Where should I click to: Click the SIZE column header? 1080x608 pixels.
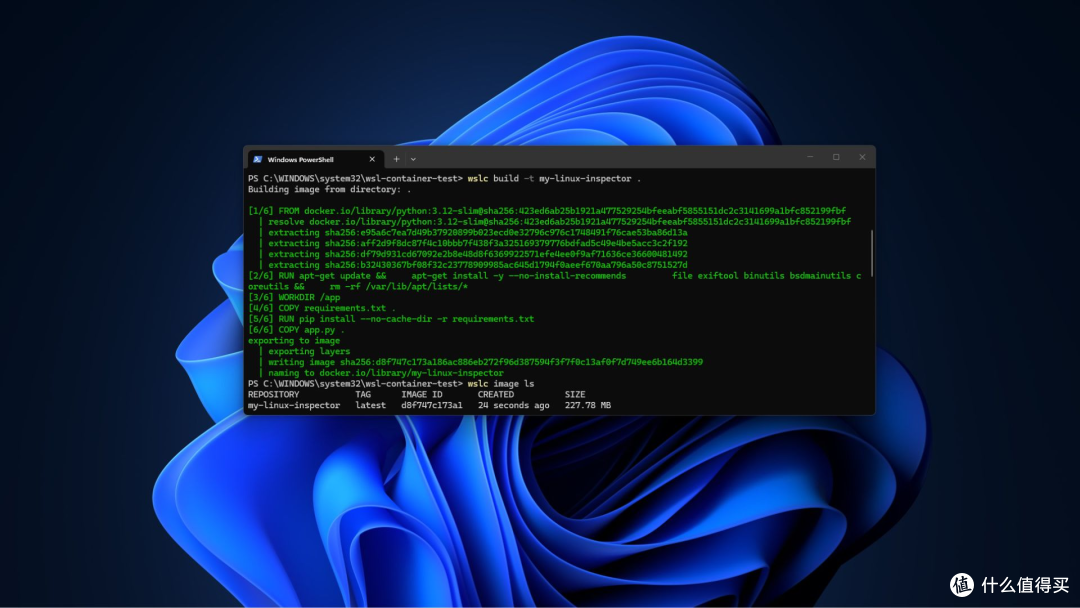574,395
